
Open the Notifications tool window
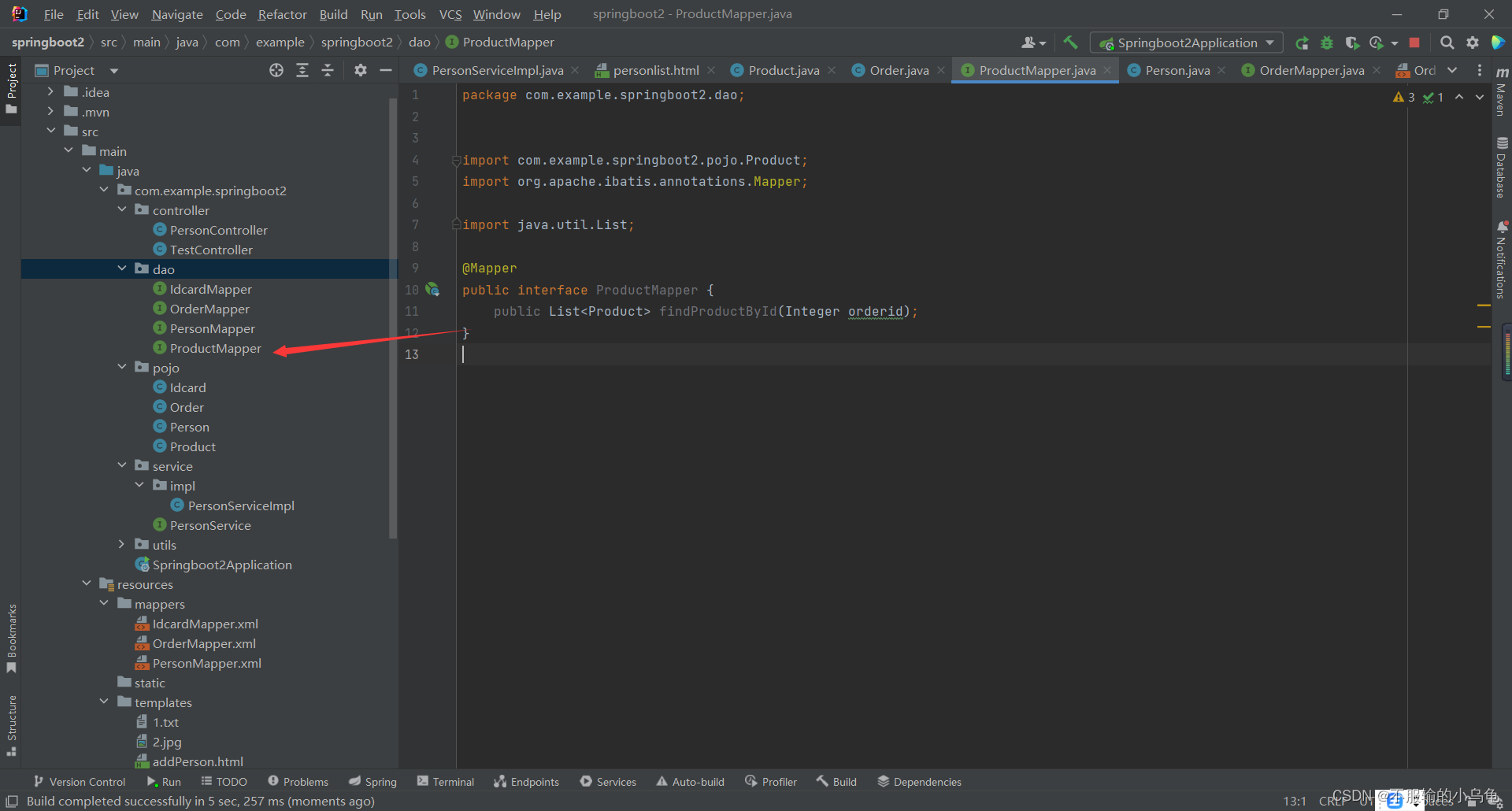coord(1502,260)
